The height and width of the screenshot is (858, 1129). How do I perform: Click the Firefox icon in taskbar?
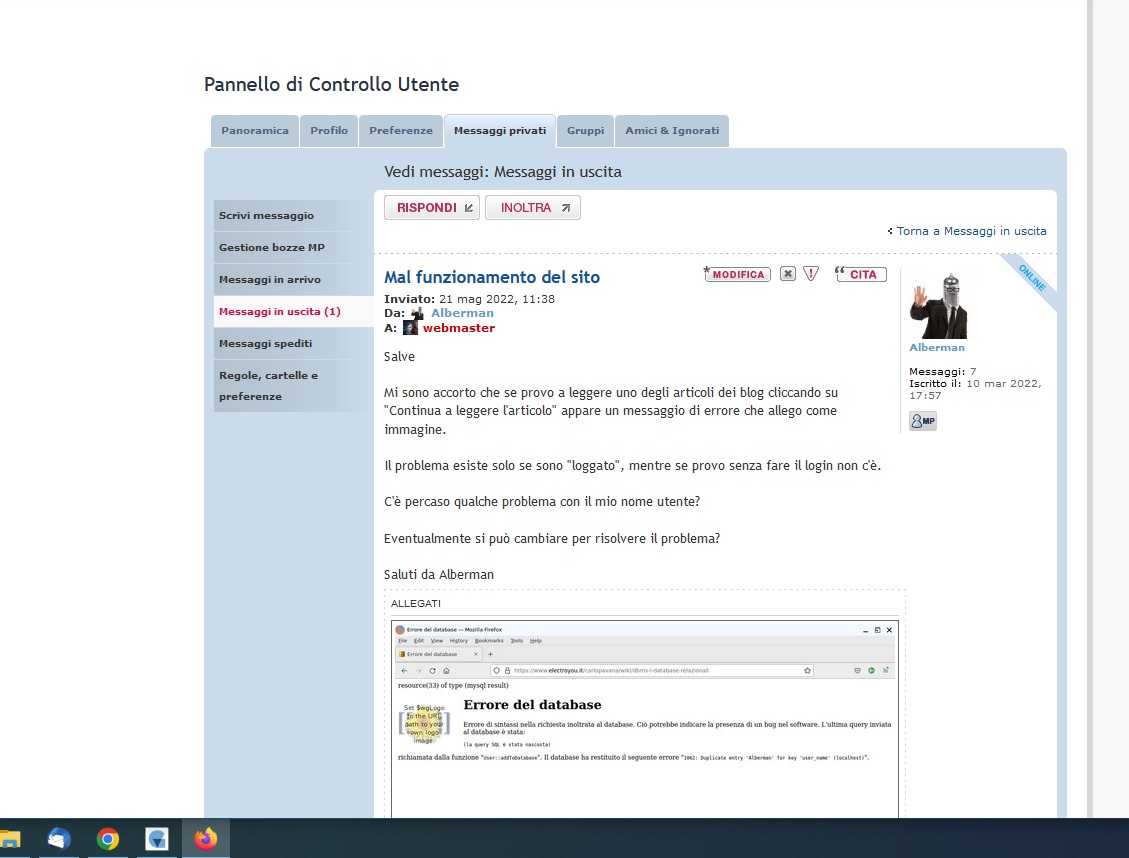[x=206, y=839]
